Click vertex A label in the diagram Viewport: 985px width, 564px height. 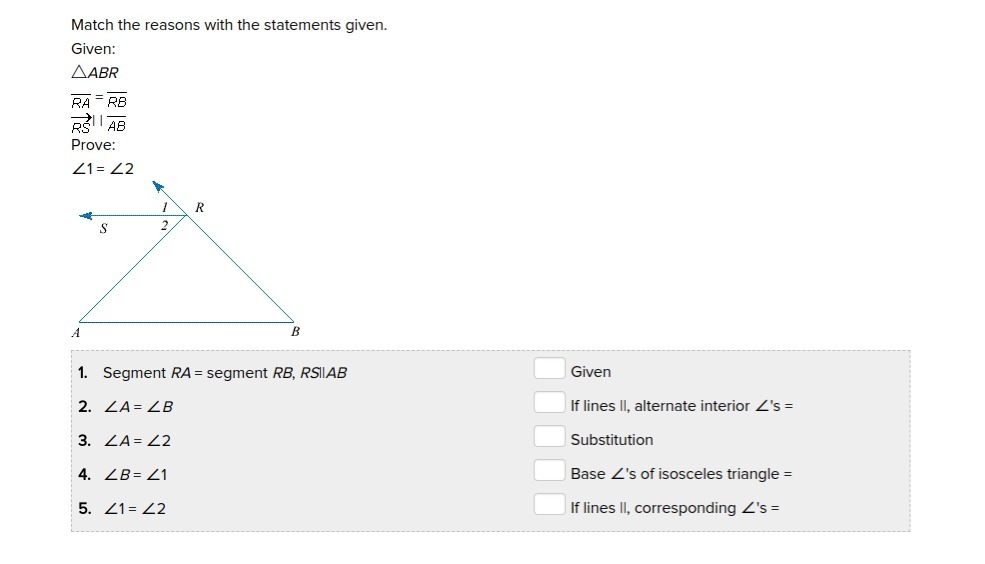point(76,333)
